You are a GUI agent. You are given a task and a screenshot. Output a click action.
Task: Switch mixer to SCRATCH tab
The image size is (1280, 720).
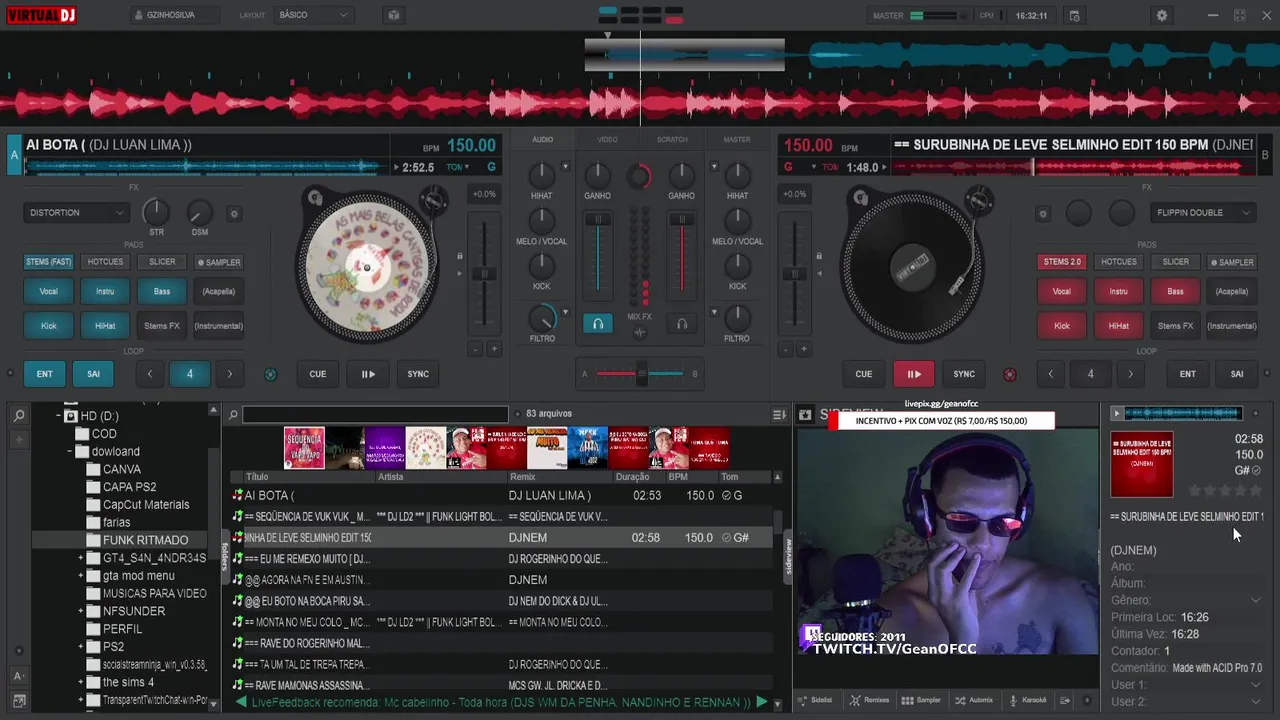(x=672, y=140)
